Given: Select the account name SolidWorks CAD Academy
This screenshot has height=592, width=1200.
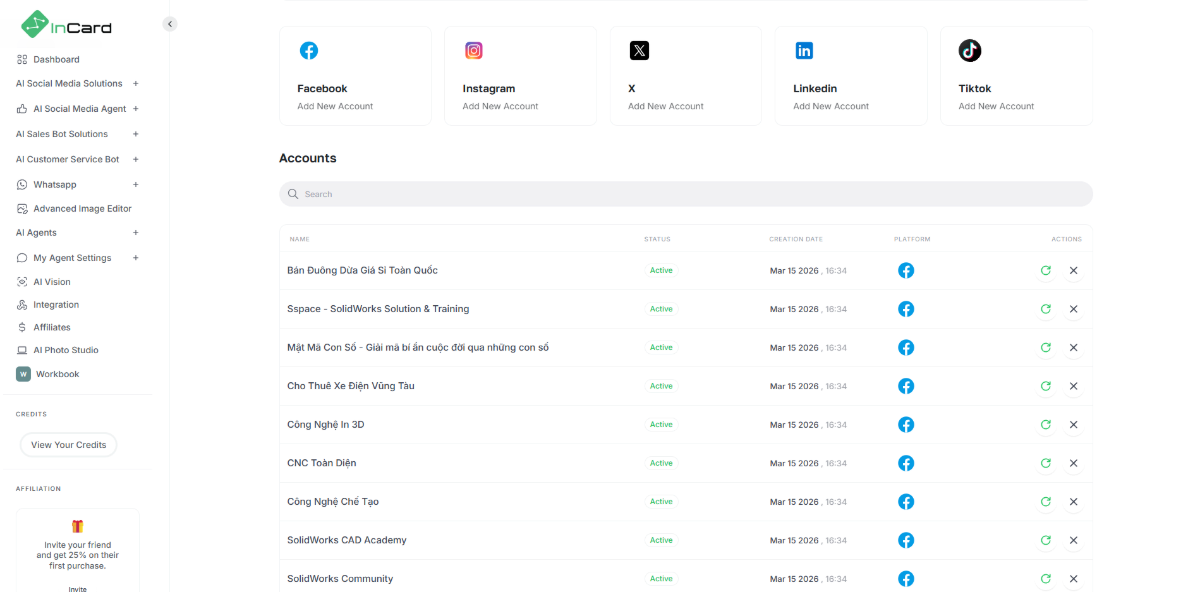Looking at the screenshot, I should [347, 540].
